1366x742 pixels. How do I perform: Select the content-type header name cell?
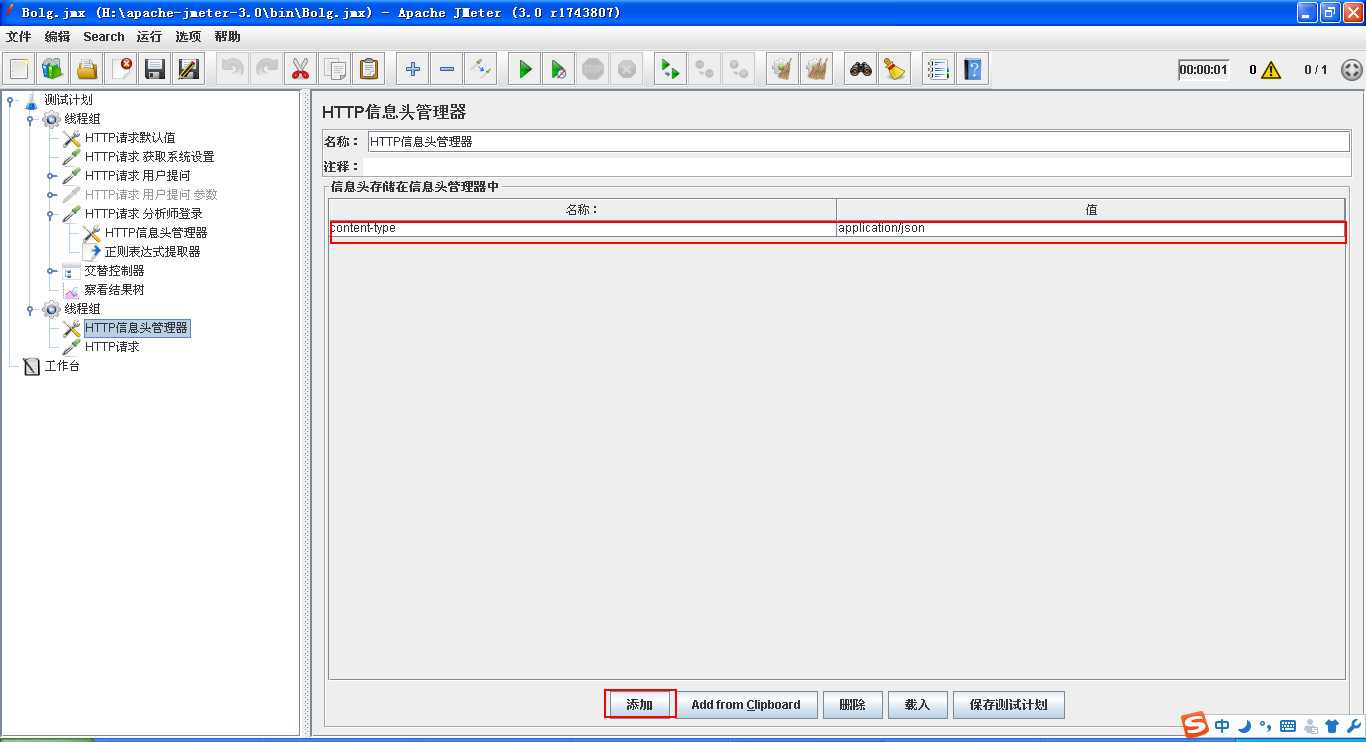point(583,228)
